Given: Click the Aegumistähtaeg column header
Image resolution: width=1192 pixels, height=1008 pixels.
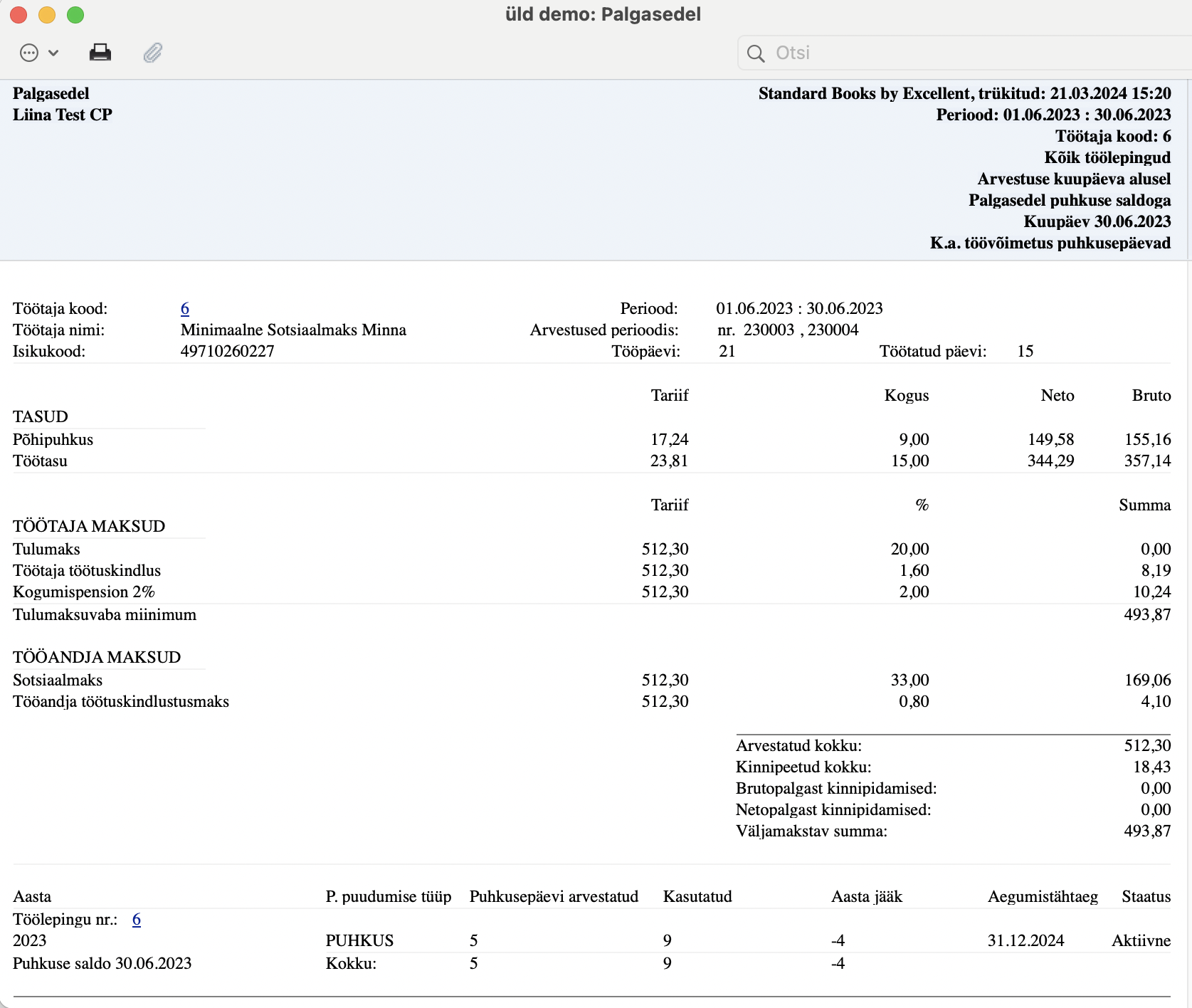Looking at the screenshot, I should coord(1043,896).
